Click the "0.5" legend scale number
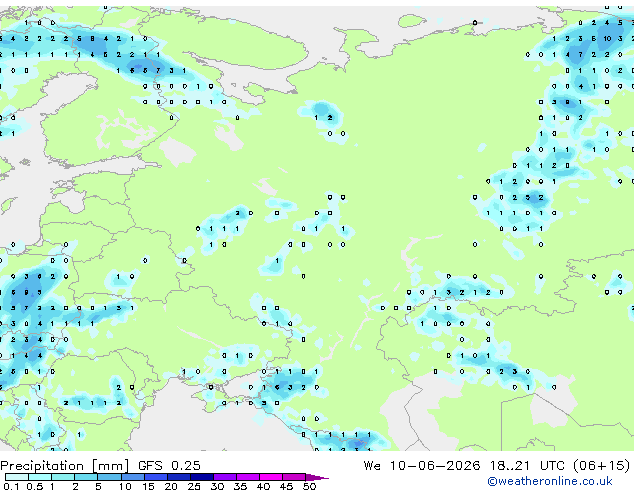Viewport: 634px width, 490px height. (35, 486)
